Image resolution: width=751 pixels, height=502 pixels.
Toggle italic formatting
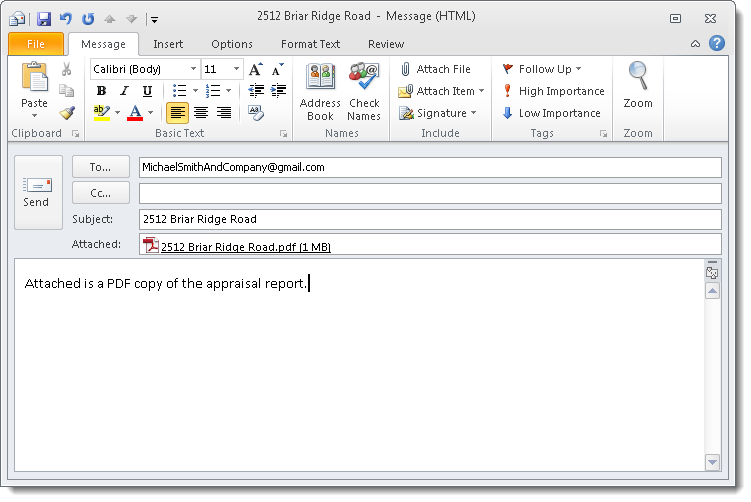pyautogui.click(x=124, y=91)
